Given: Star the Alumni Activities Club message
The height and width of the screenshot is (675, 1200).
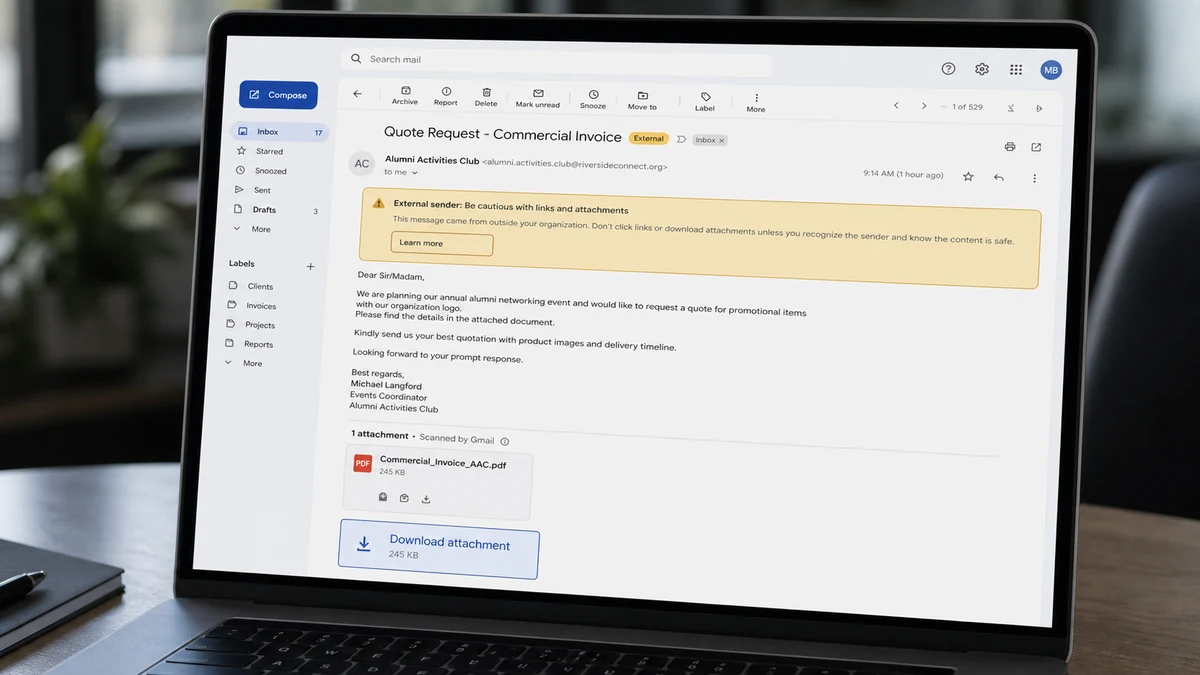Looking at the screenshot, I should click(x=968, y=176).
